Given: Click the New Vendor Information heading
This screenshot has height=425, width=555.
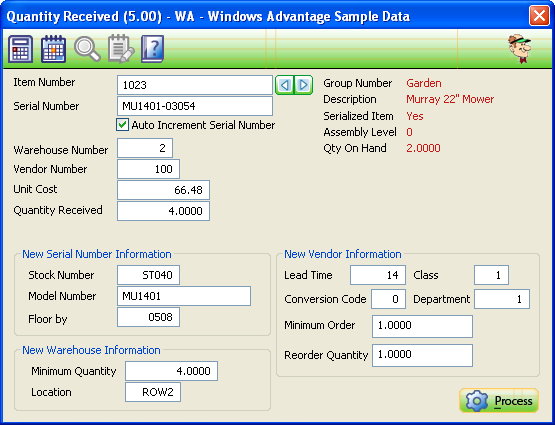Looking at the screenshot, I should click(343, 254).
